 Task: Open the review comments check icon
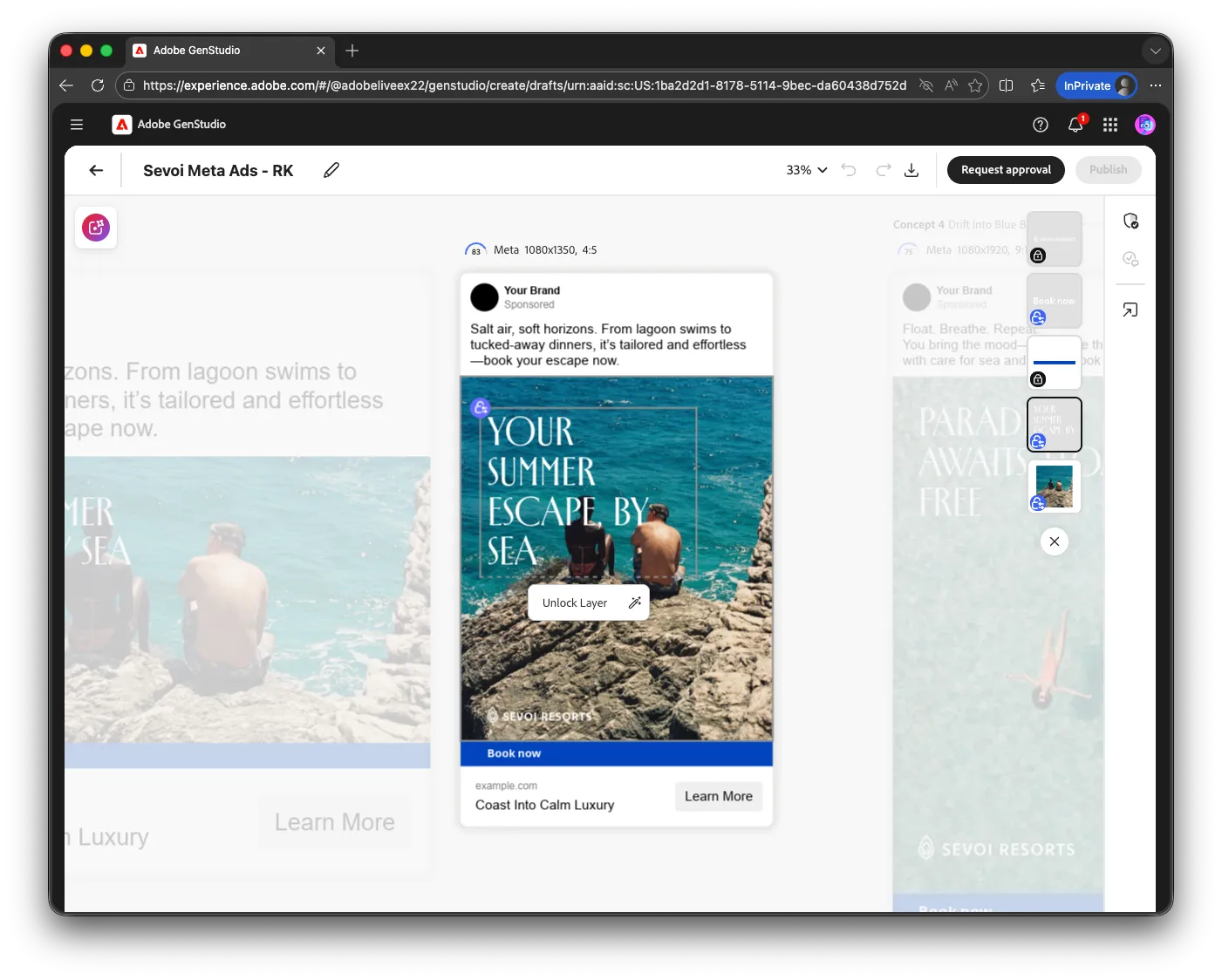click(x=1130, y=259)
